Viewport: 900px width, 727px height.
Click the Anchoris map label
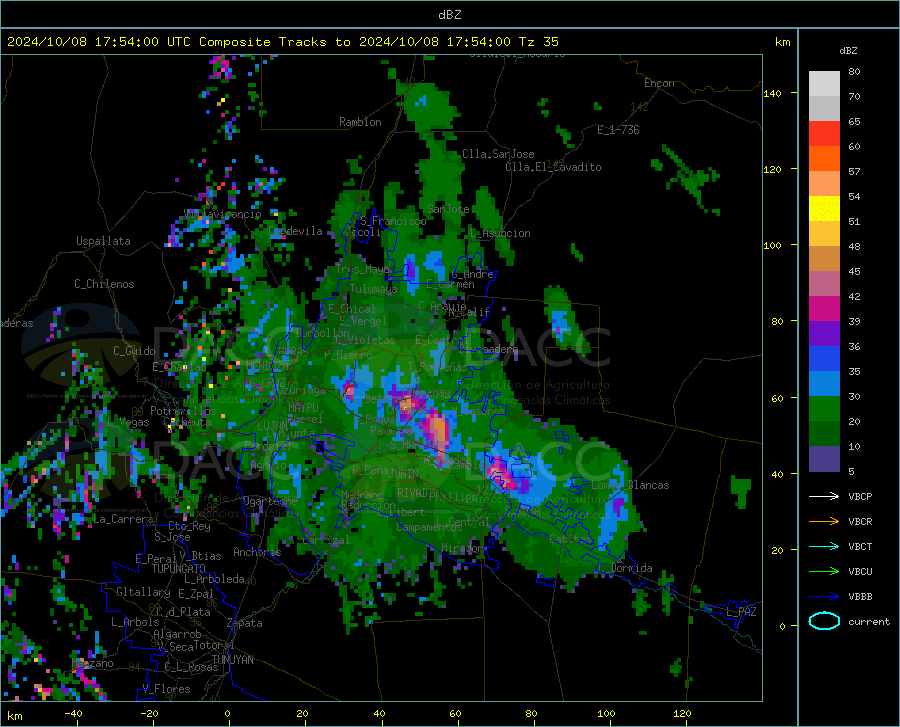[257, 552]
